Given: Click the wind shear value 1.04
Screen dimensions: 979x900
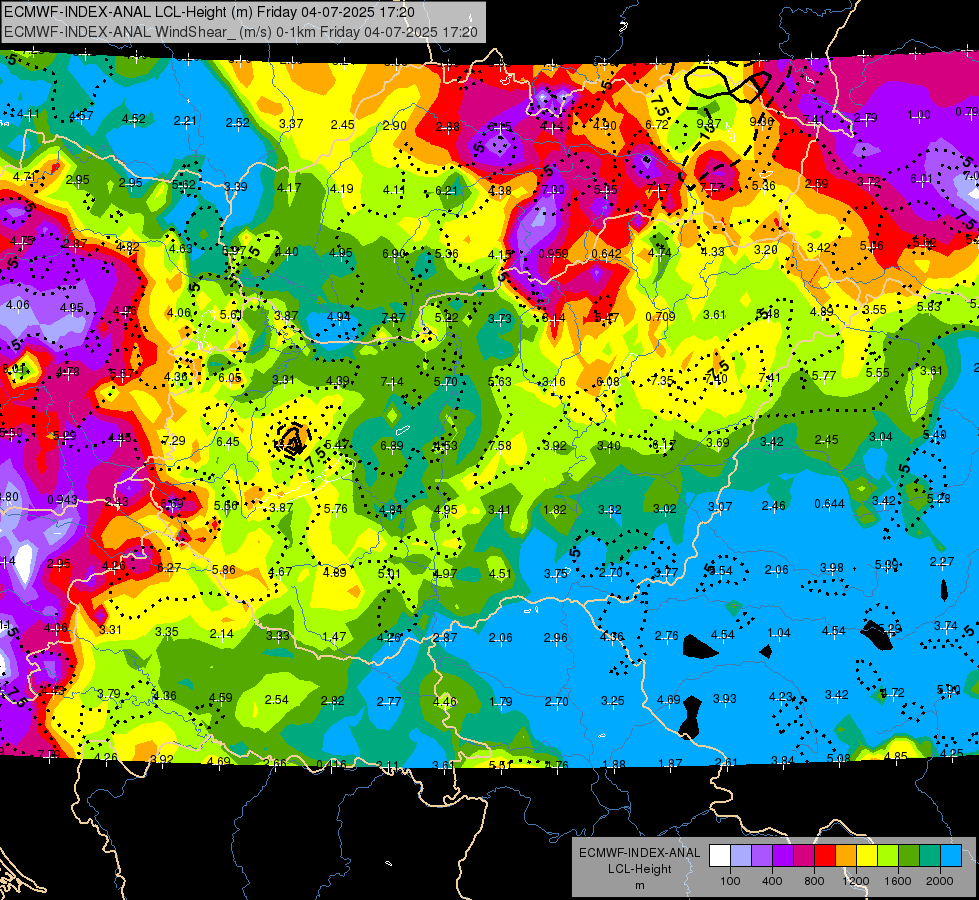Looking at the screenshot, I should click(x=779, y=633).
